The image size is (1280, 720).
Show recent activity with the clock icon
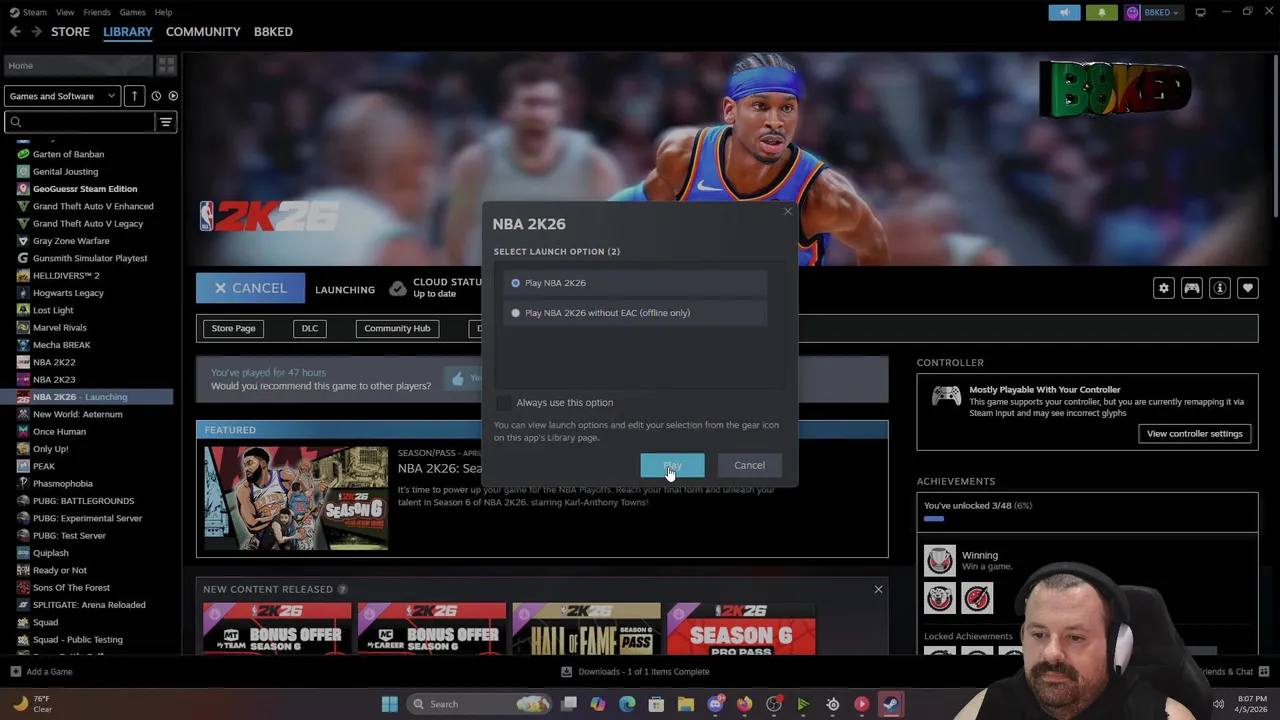155,96
